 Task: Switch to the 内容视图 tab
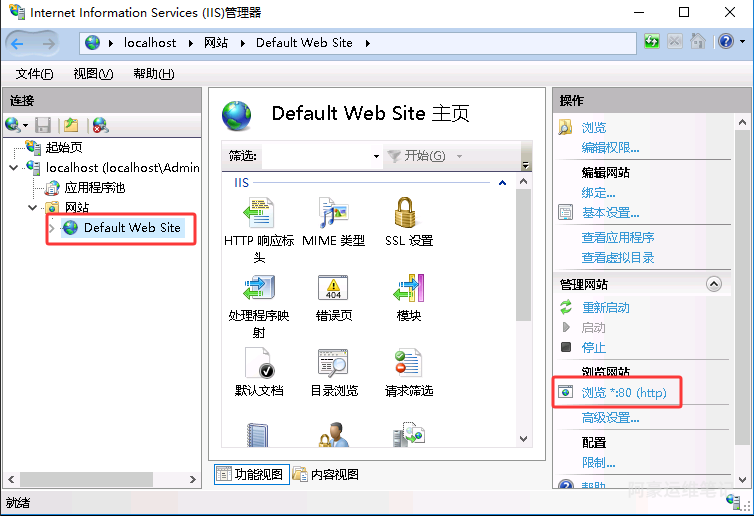(x=326, y=474)
